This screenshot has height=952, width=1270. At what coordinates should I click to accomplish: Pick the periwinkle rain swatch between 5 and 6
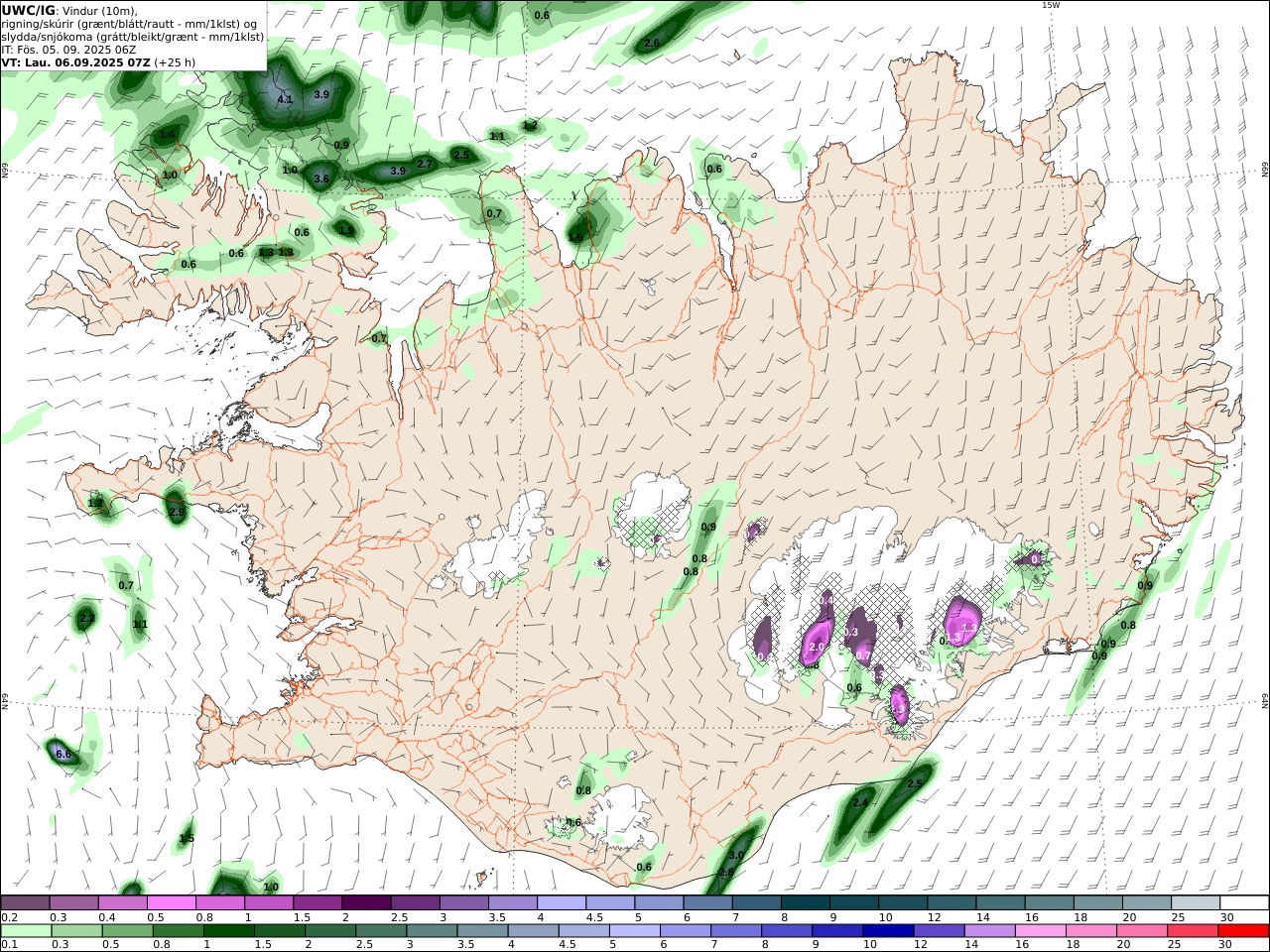click(635, 931)
